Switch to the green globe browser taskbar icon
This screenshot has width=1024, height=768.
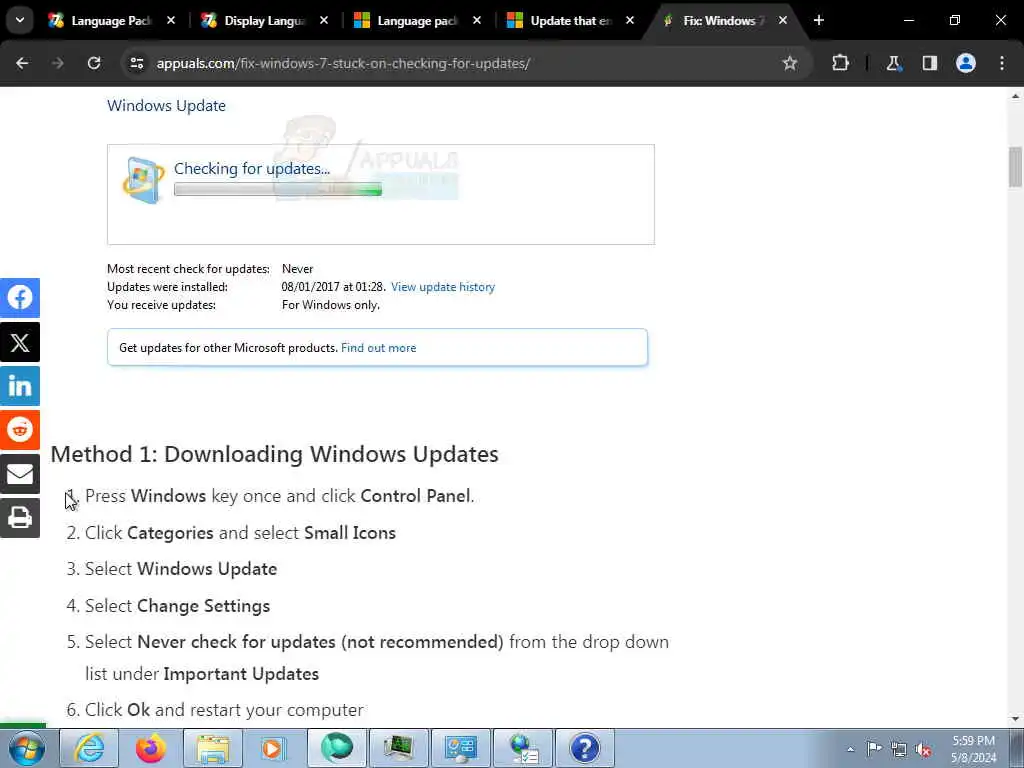[337, 748]
